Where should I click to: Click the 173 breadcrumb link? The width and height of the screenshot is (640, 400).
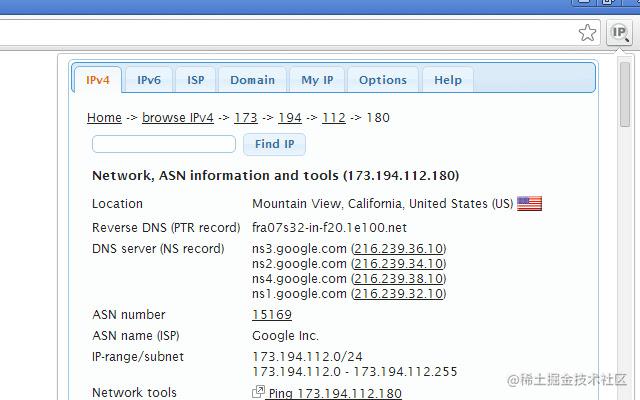click(x=246, y=118)
